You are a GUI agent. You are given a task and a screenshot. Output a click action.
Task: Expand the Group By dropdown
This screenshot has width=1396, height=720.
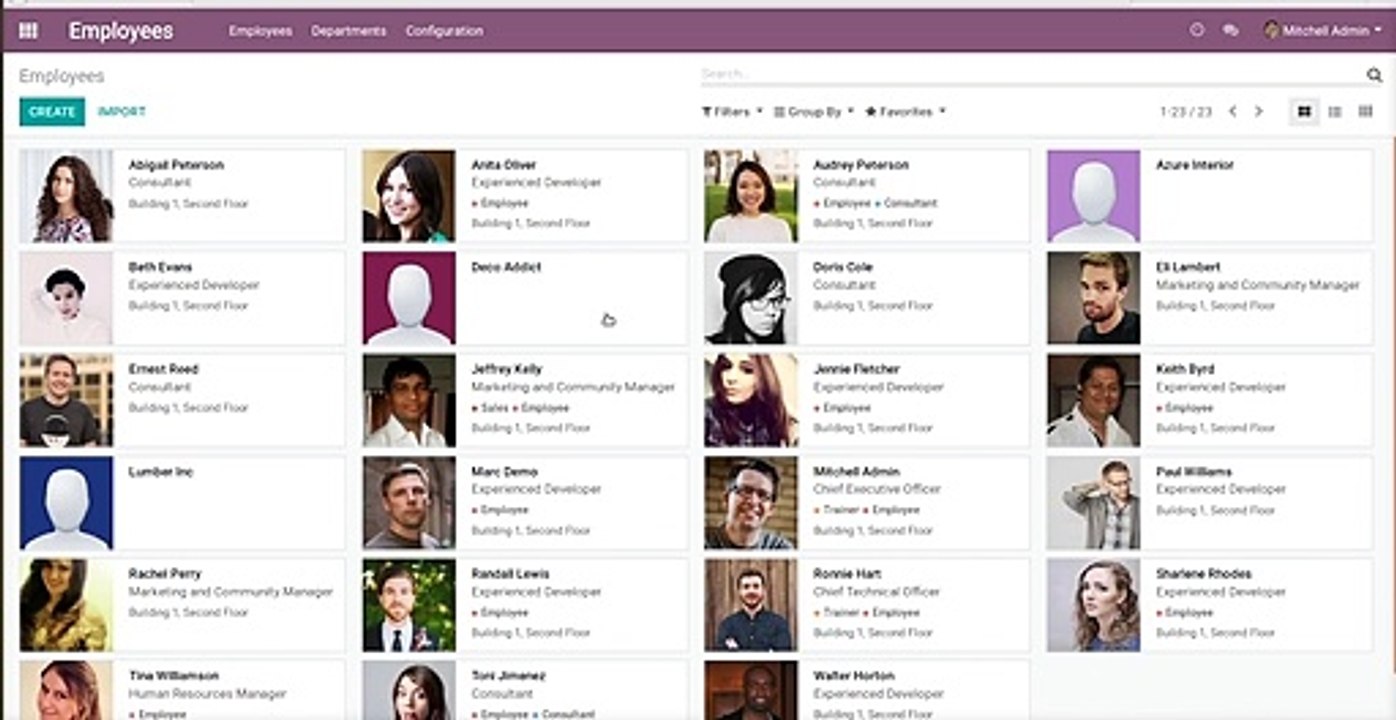814,112
